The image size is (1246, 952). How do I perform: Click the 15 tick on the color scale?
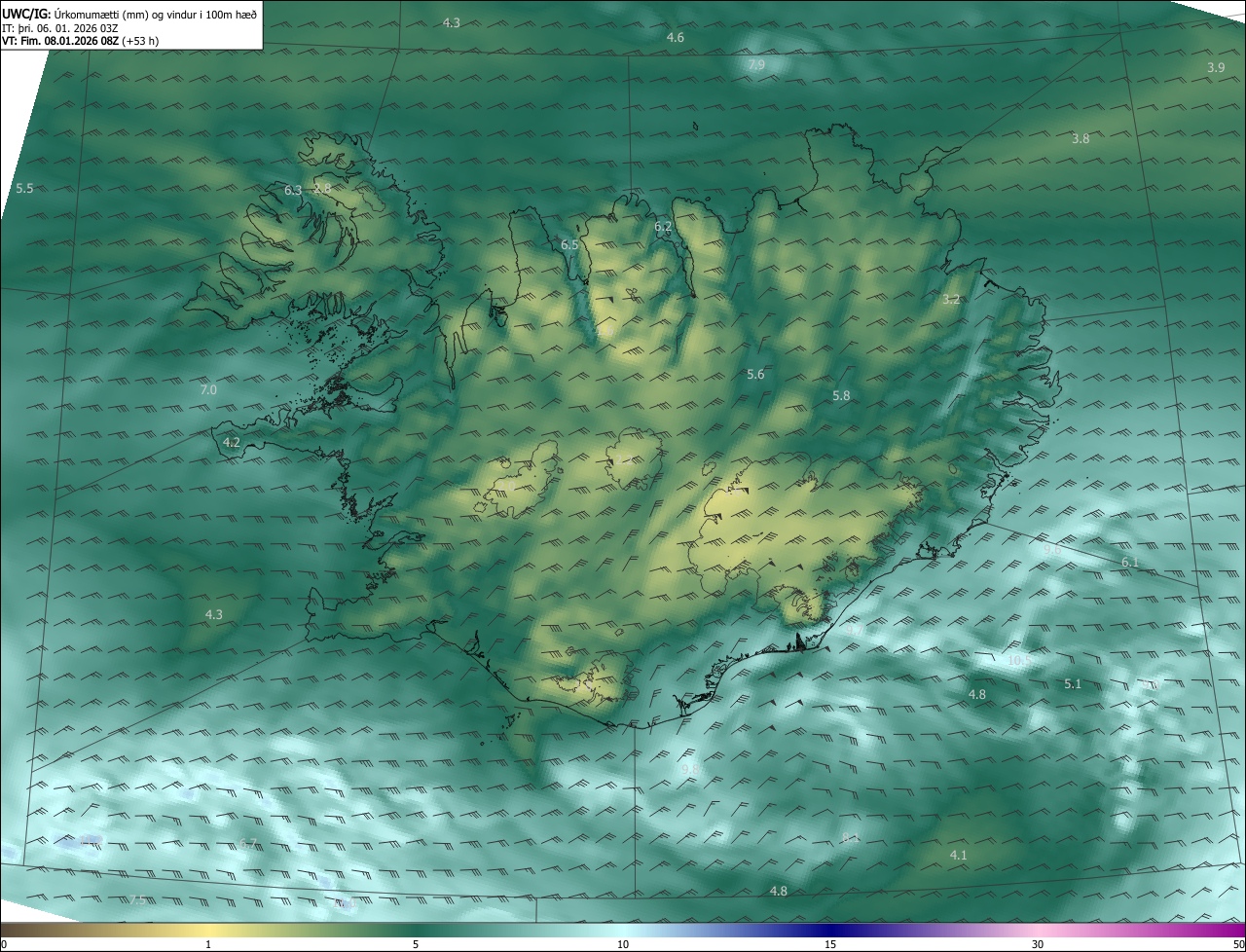[x=830, y=944]
